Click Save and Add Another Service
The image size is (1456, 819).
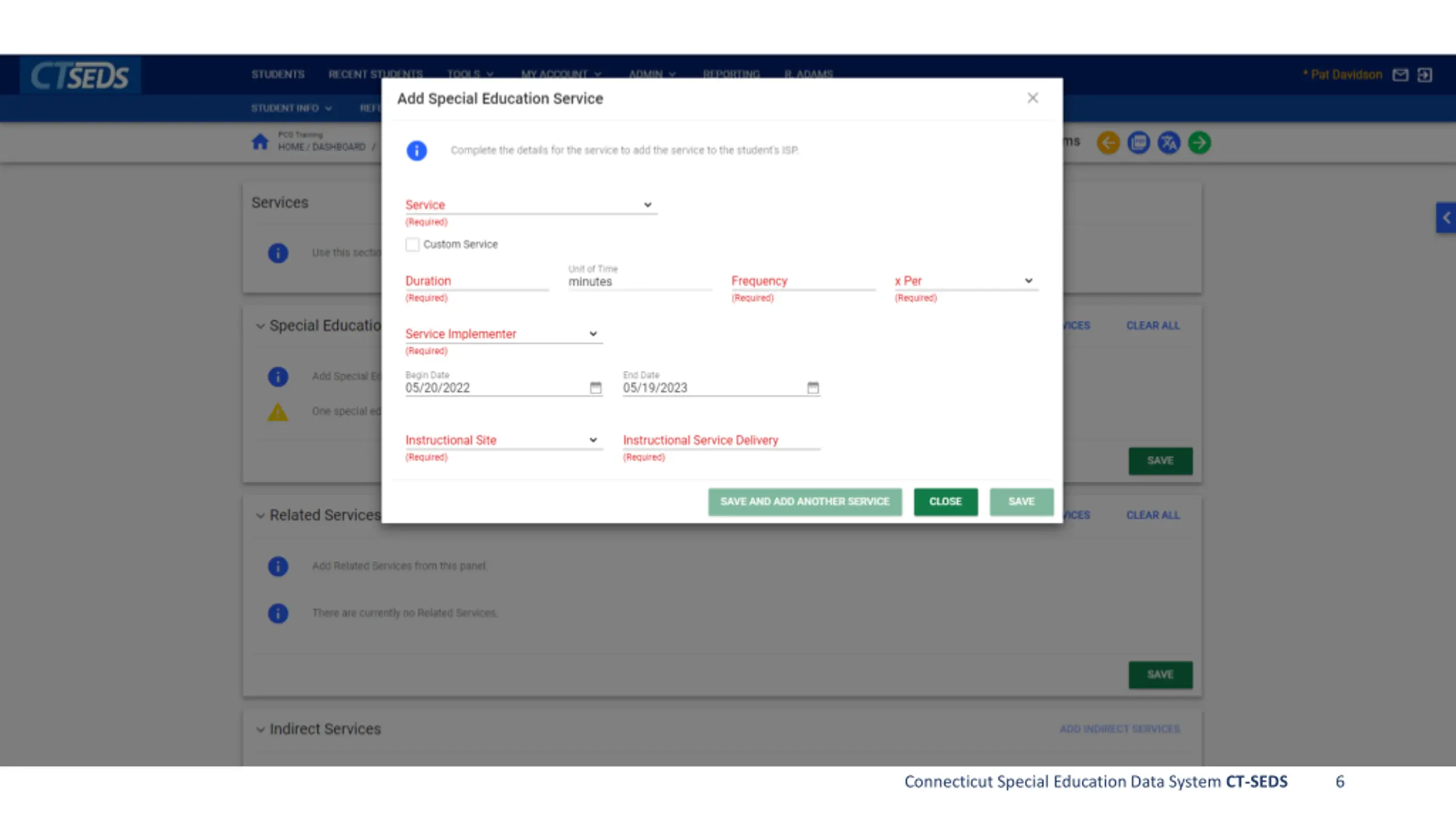coord(804,502)
